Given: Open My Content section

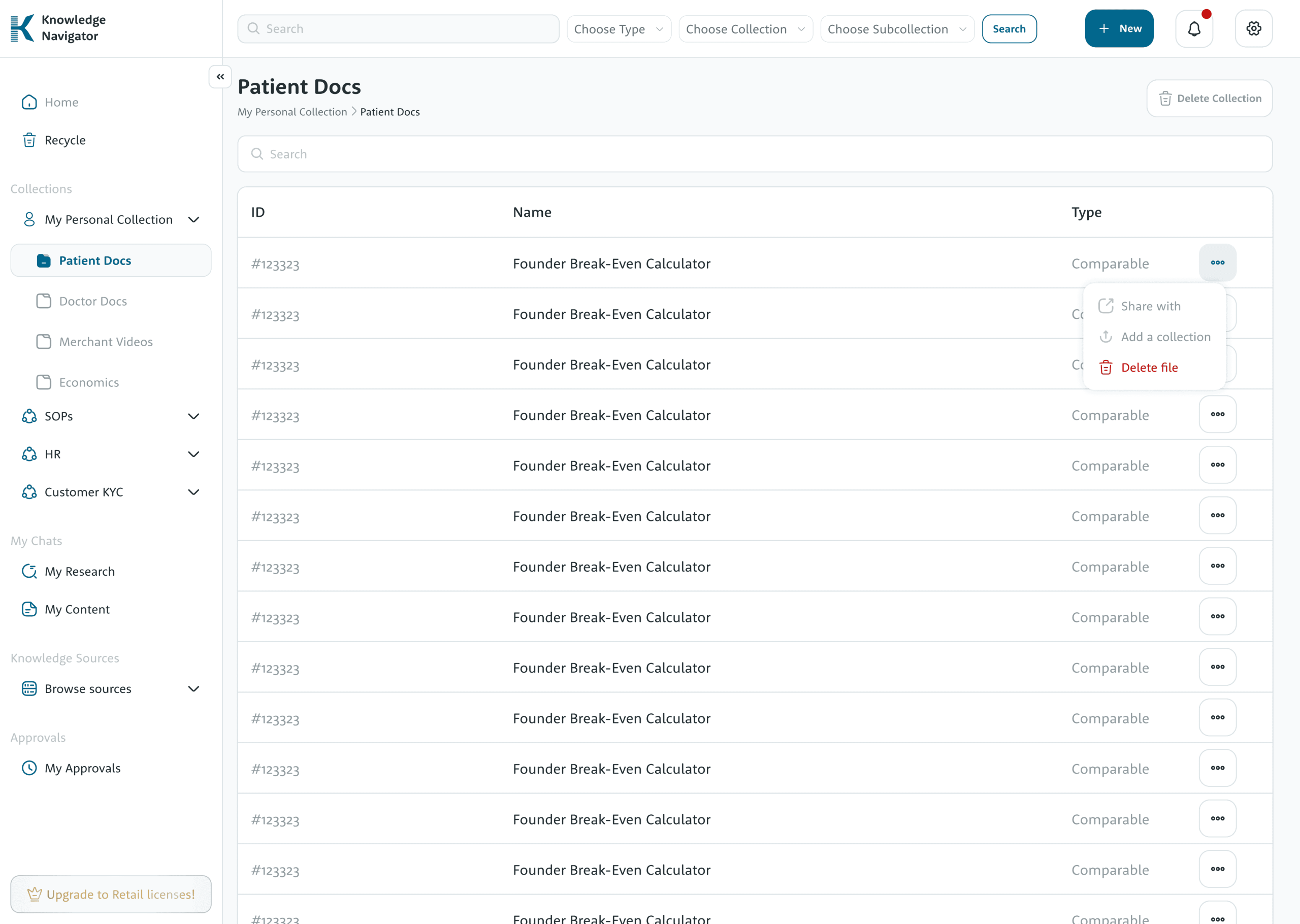Looking at the screenshot, I should (77, 609).
